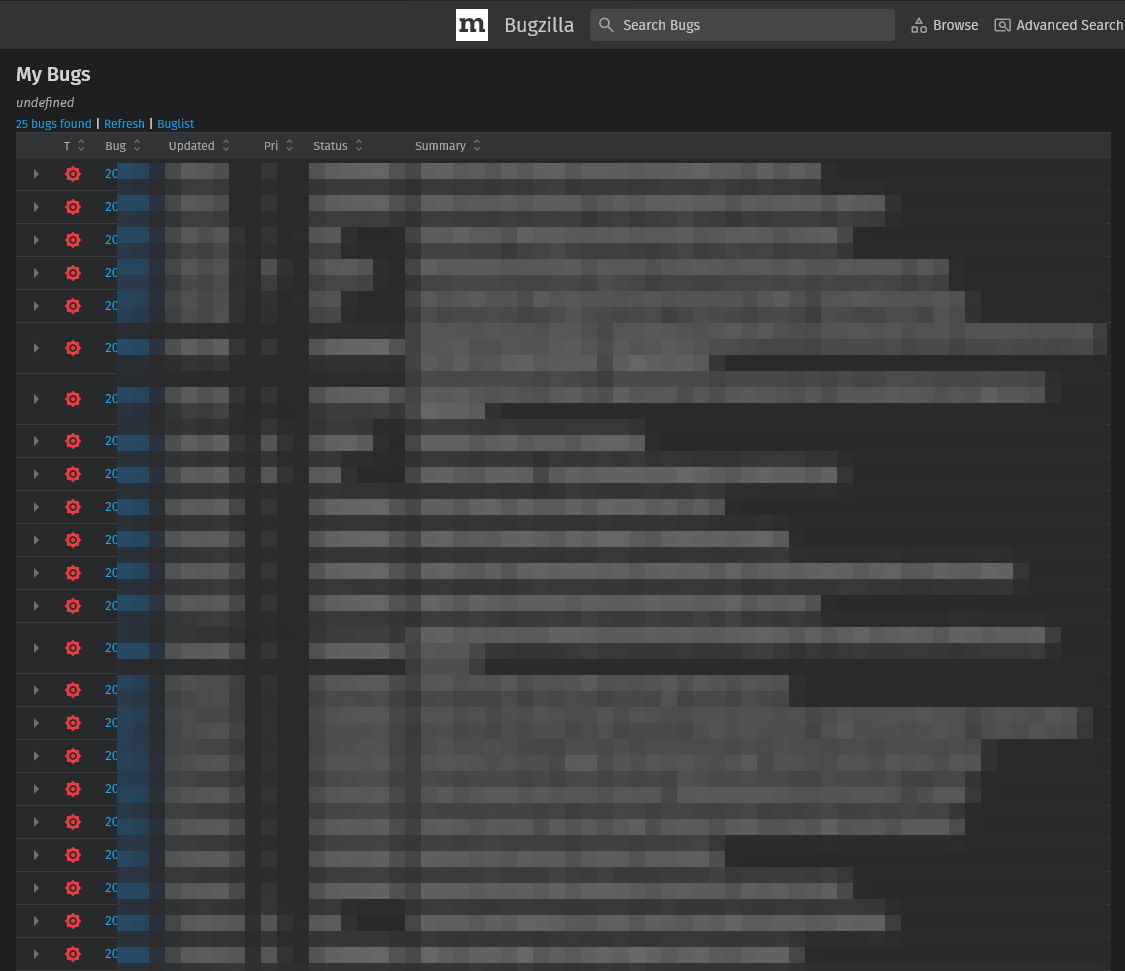
Task: Sort the list by the Bug column header
Action: coord(115,146)
